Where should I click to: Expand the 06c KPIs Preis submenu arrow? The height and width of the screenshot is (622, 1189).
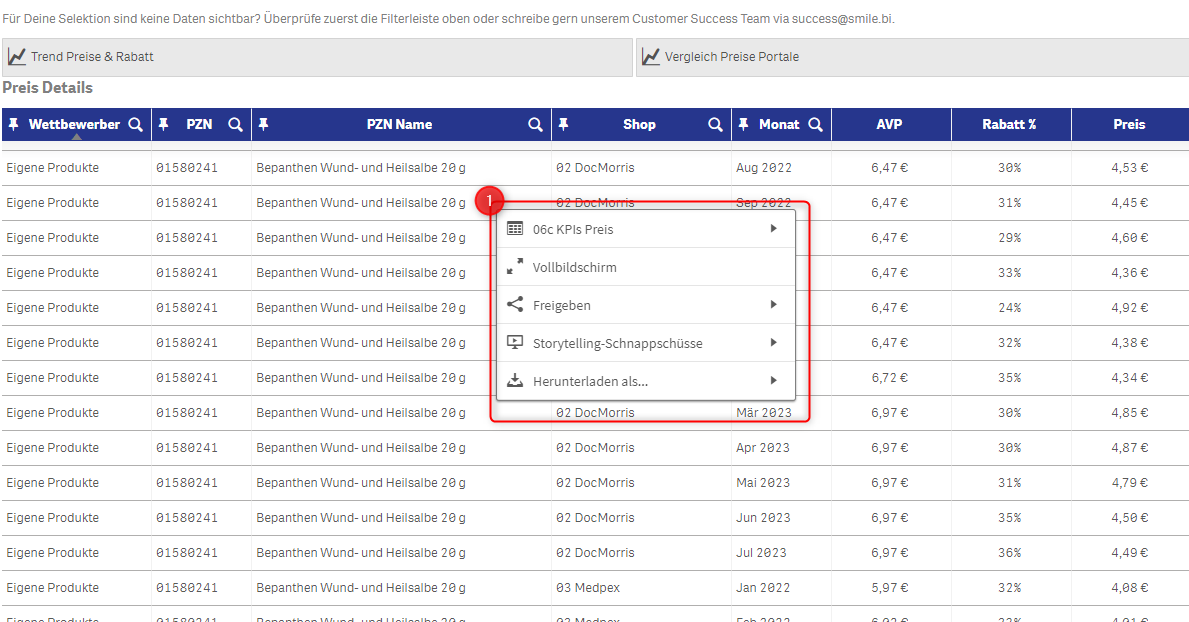click(x=773, y=229)
